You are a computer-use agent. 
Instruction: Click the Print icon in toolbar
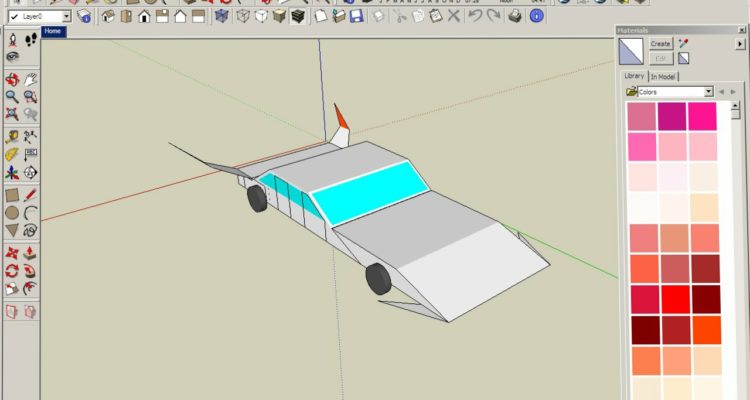pyautogui.click(x=514, y=17)
